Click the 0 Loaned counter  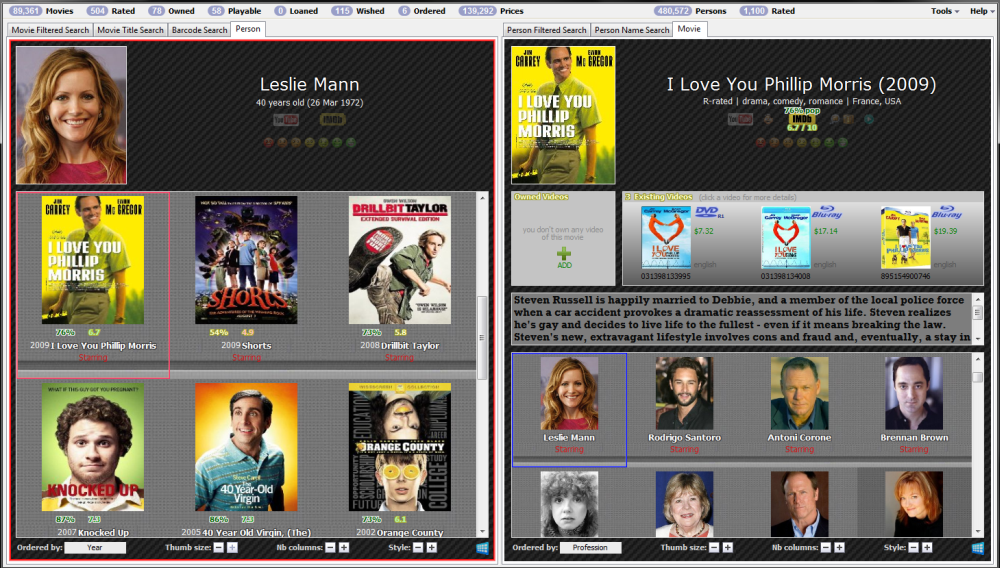tap(297, 11)
